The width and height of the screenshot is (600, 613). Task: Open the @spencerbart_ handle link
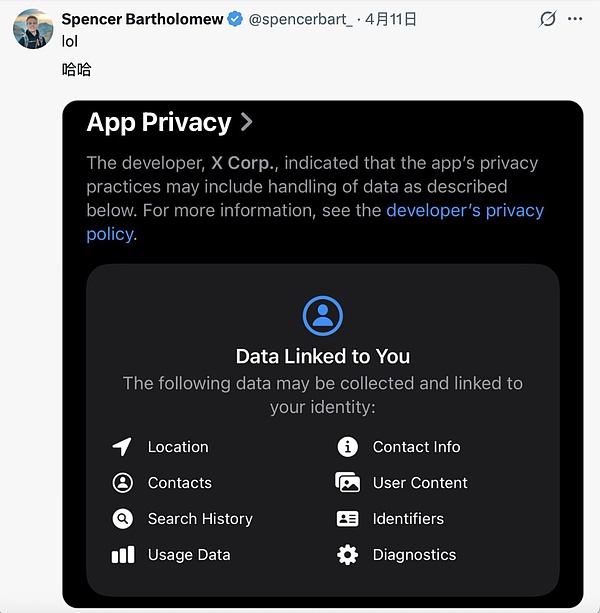(x=300, y=19)
